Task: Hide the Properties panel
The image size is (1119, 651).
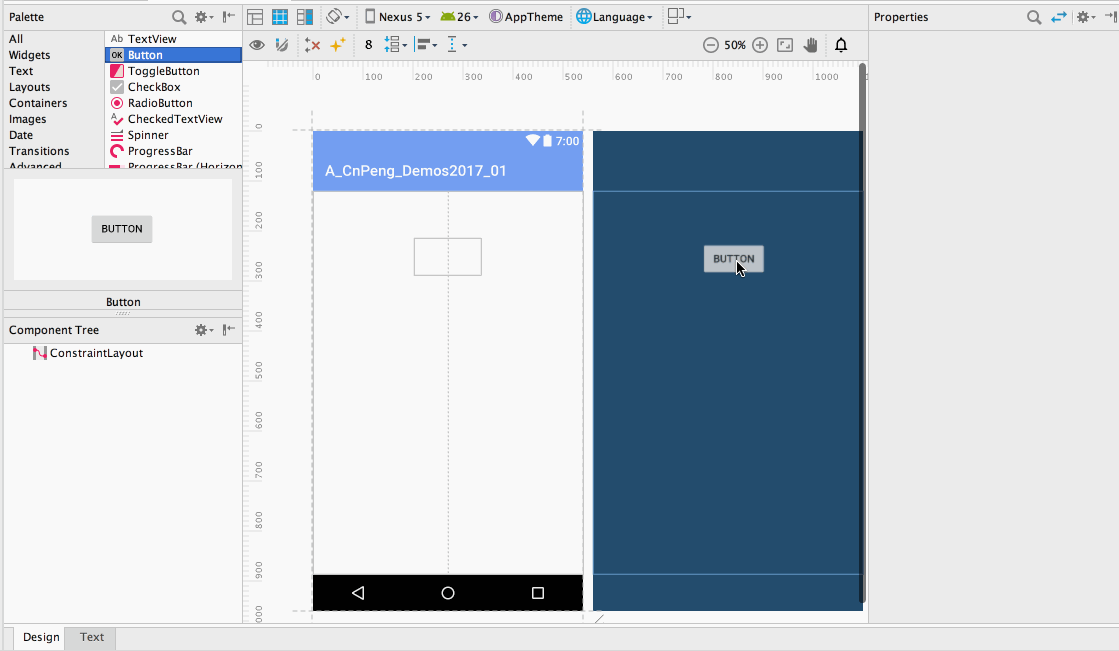Action: [1110, 17]
